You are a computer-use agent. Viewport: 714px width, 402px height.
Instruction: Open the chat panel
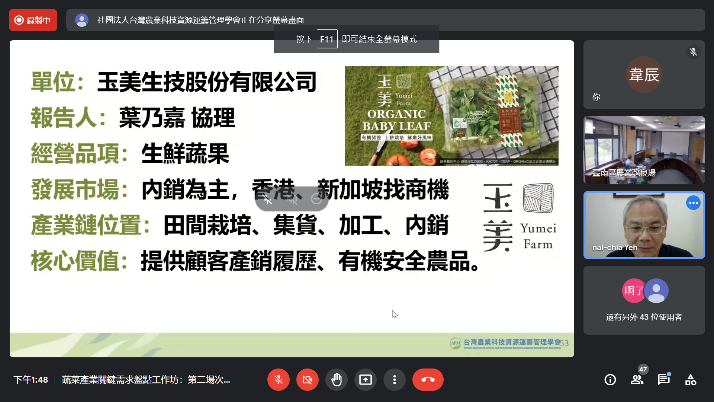coord(663,380)
